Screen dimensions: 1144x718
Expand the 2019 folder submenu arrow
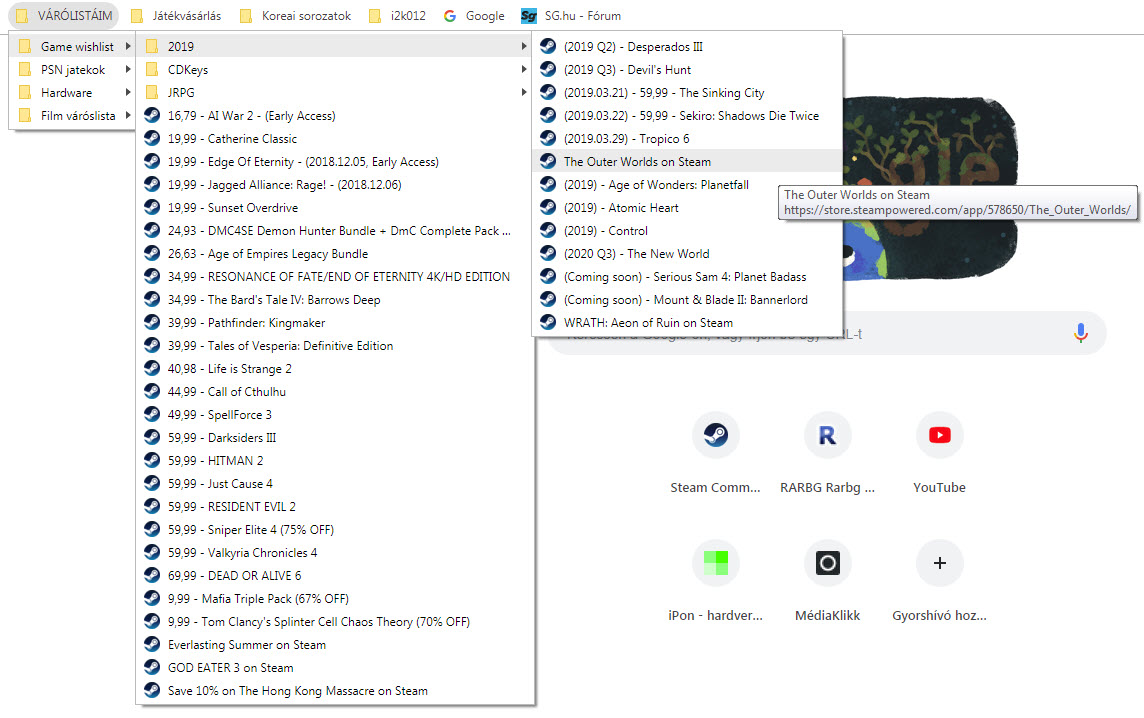click(524, 46)
